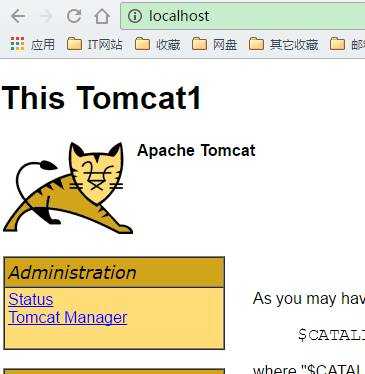Image resolution: width=365 pixels, height=374 pixels.
Task: Open the Tomcat Manager link
Action: (x=68, y=317)
